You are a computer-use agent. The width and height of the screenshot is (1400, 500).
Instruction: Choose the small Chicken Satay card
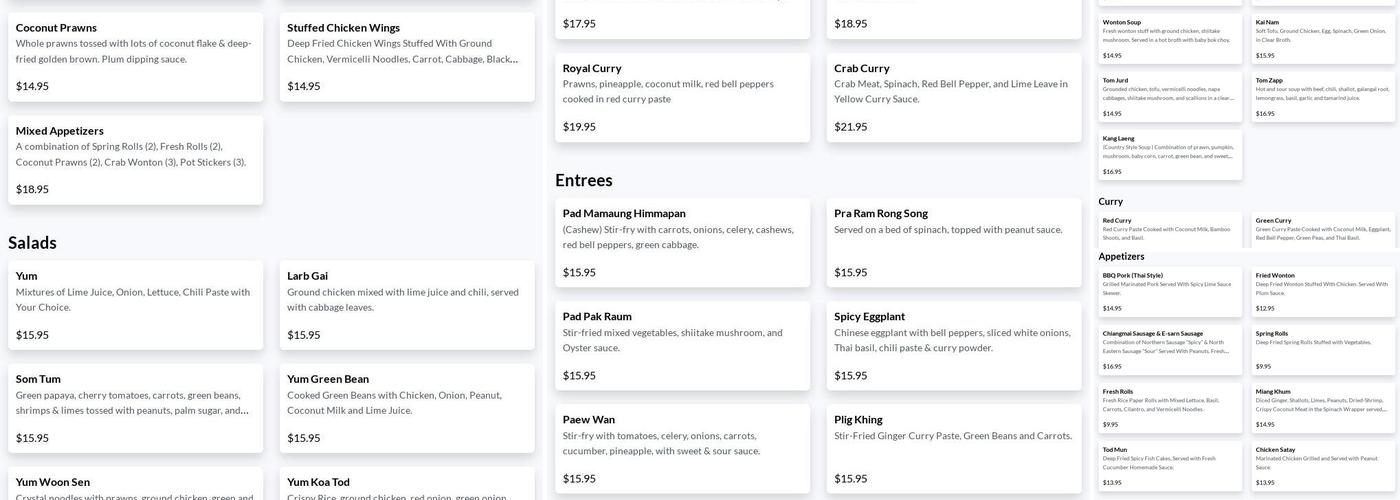pyautogui.click(x=1322, y=465)
